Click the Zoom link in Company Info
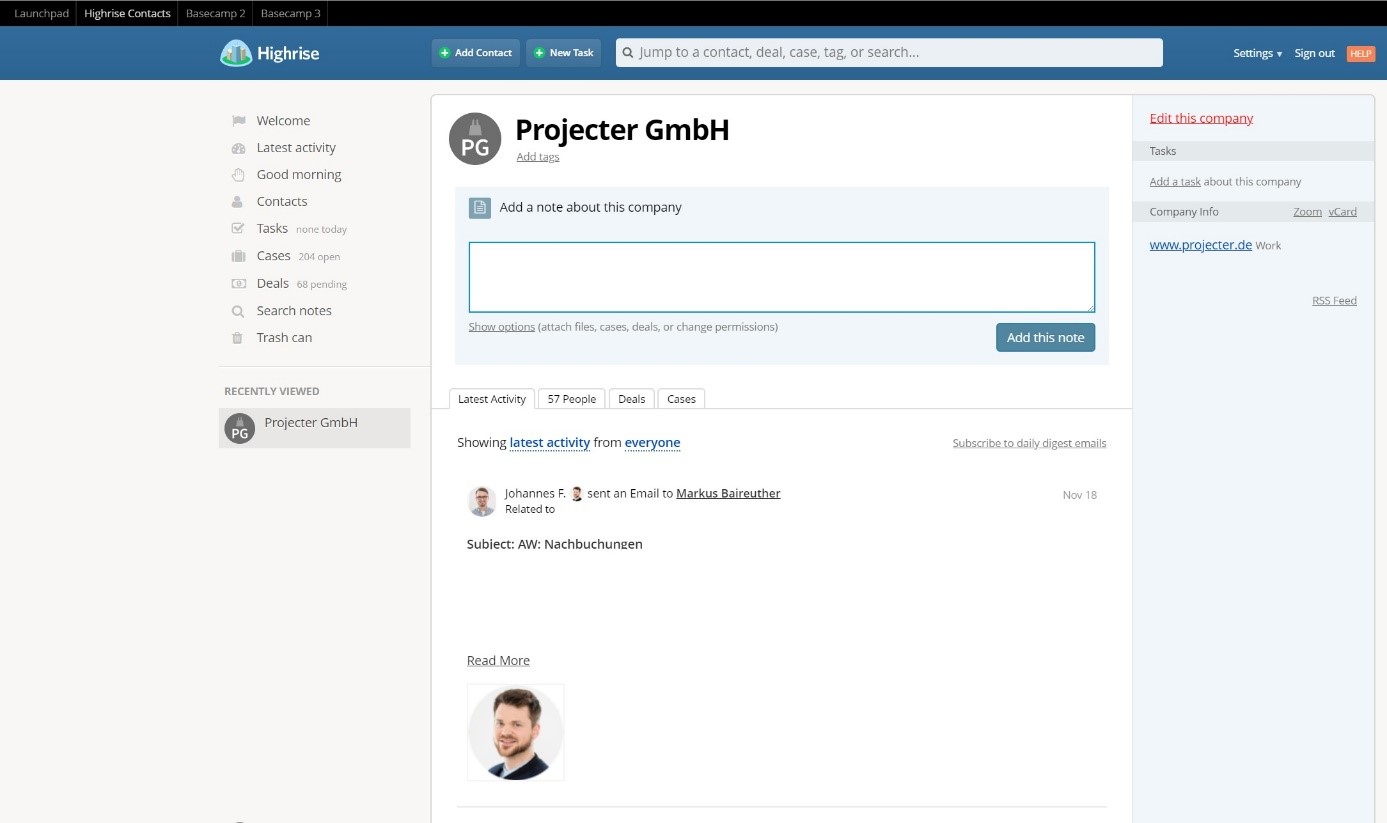Viewport: 1387px width, 823px height. [1307, 212]
